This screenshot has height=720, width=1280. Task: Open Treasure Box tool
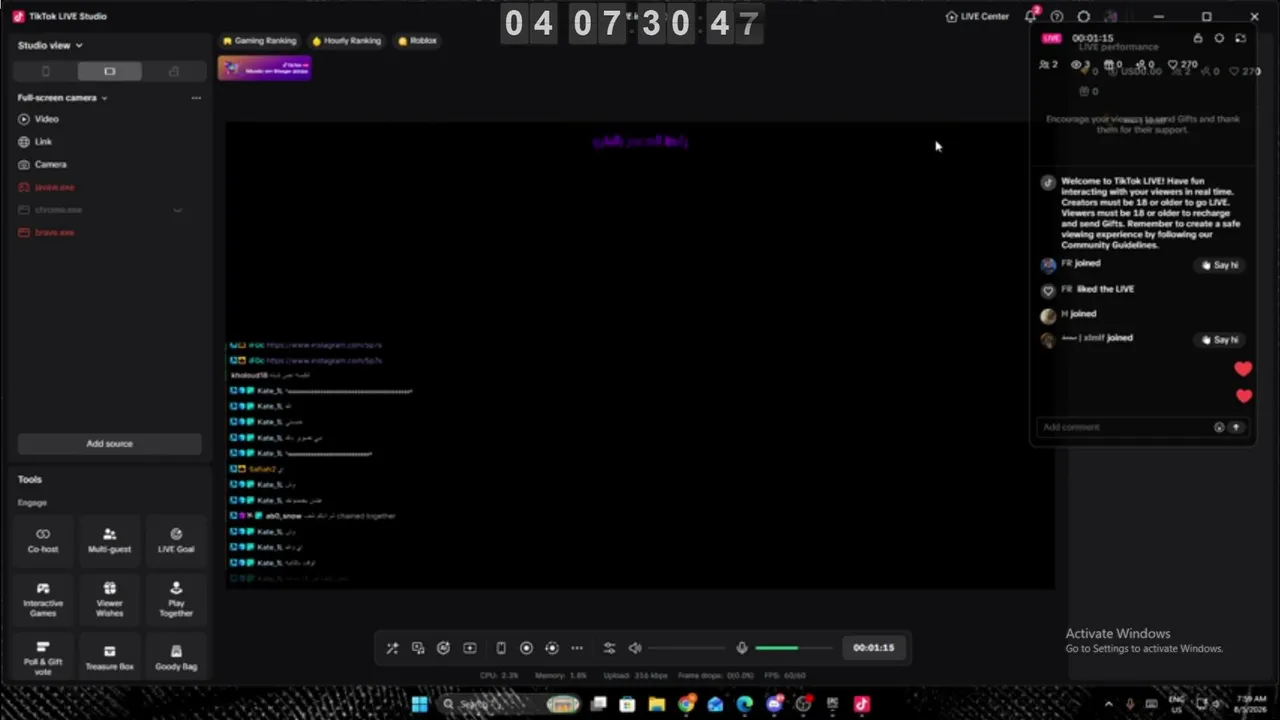(x=109, y=658)
